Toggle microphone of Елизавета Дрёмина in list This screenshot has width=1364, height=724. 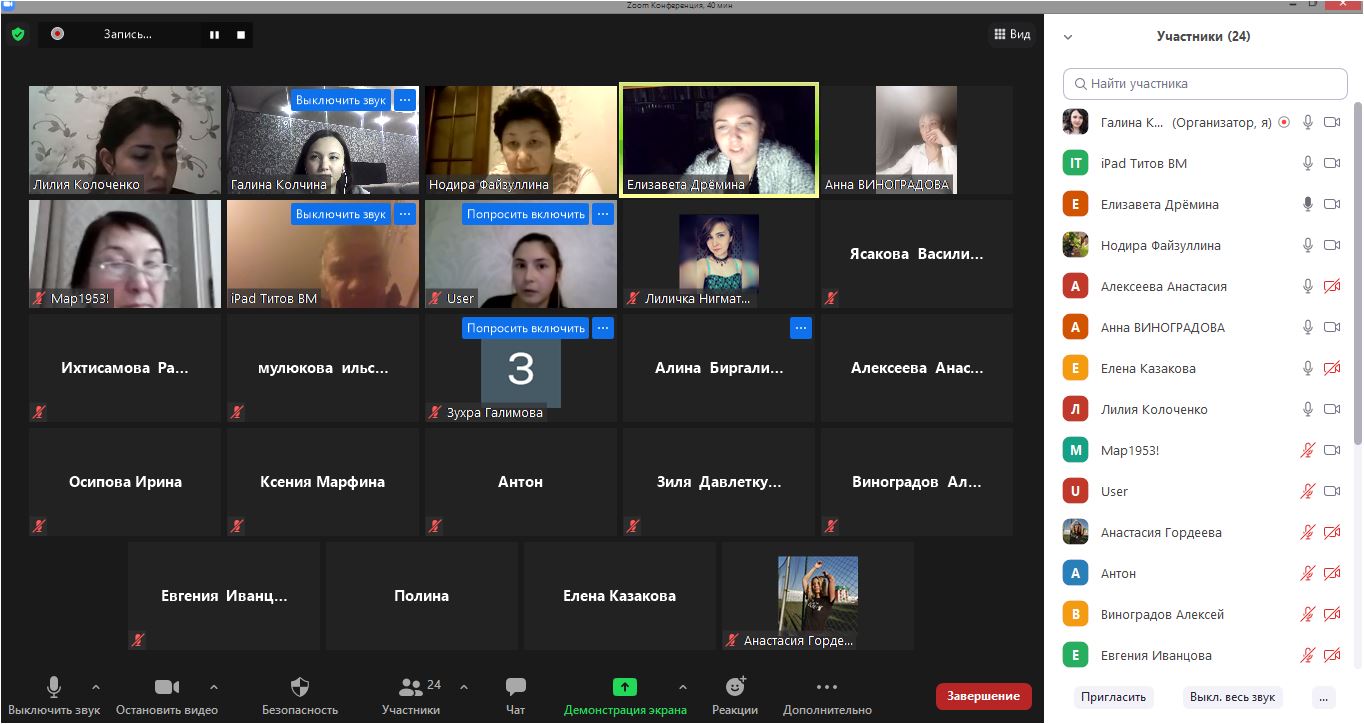pyautogui.click(x=1307, y=204)
